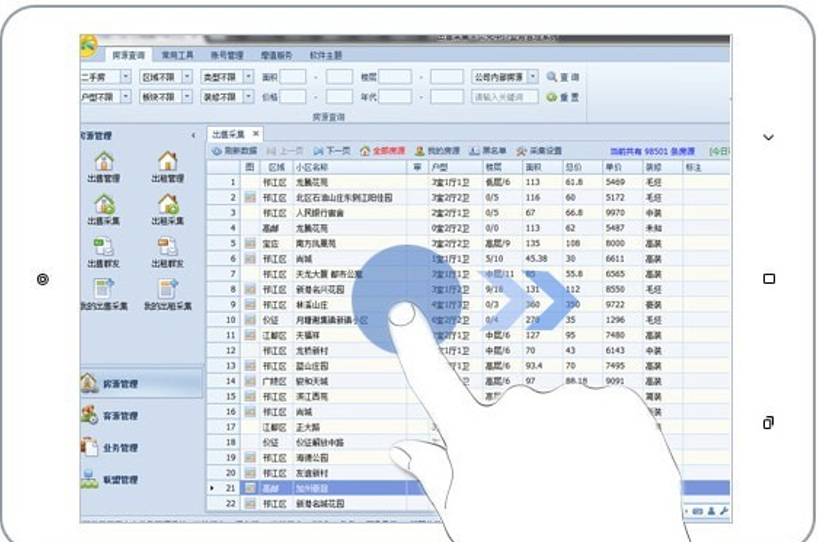818x542 pixels.
Task: Collapse the 房源管理 side panel arrow
Action: [x=193, y=136]
